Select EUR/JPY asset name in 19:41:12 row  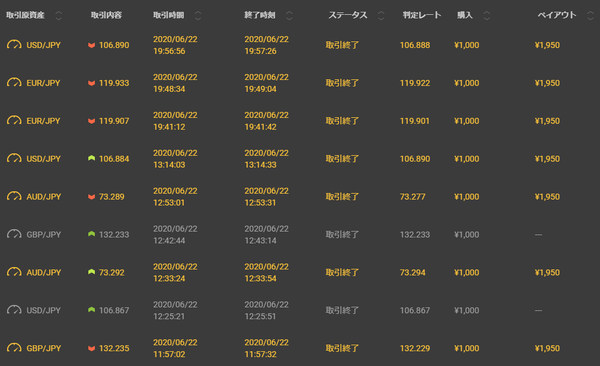pyautogui.click(x=43, y=121)
